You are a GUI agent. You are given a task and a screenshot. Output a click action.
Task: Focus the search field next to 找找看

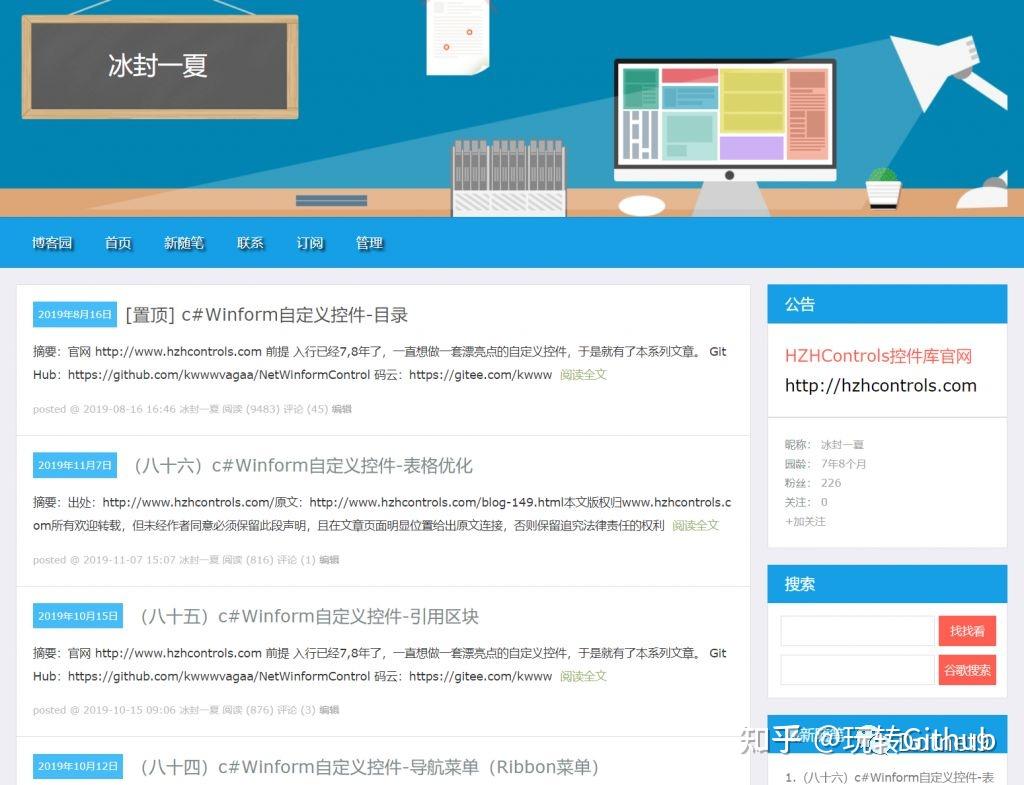click(858, 631)
